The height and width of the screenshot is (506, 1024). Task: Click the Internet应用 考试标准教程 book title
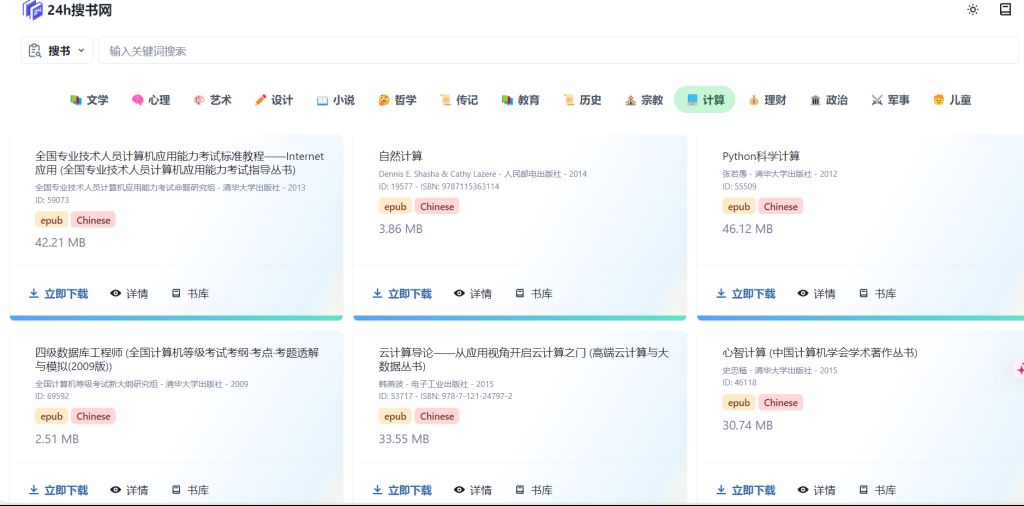180,163
